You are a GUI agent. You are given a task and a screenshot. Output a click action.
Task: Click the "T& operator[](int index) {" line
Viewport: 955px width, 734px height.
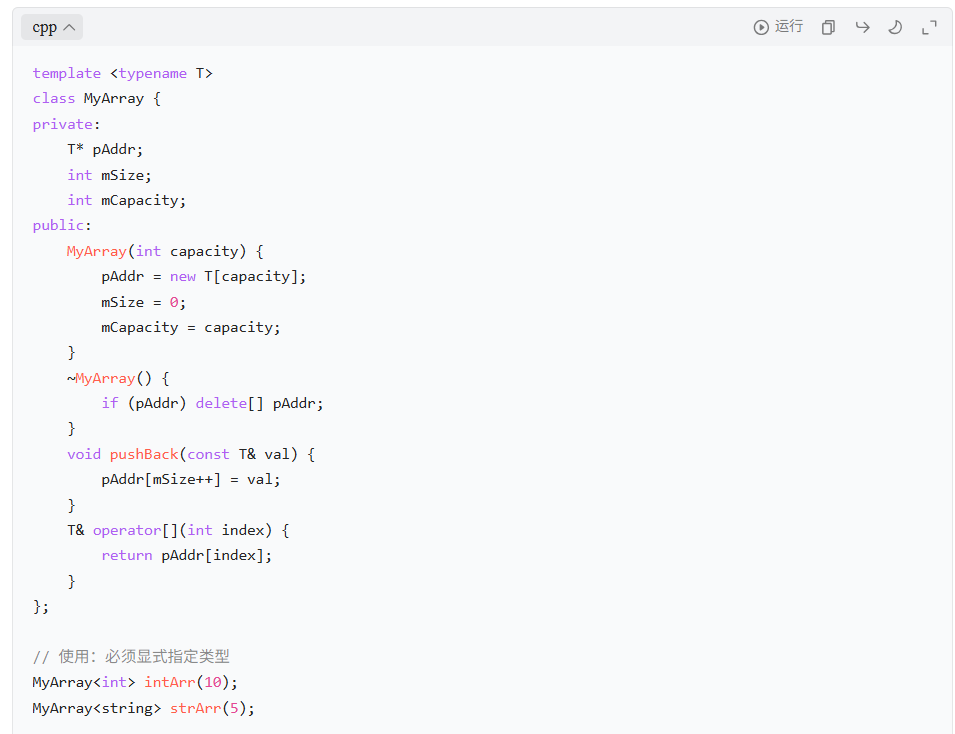[x=178, y=531]
